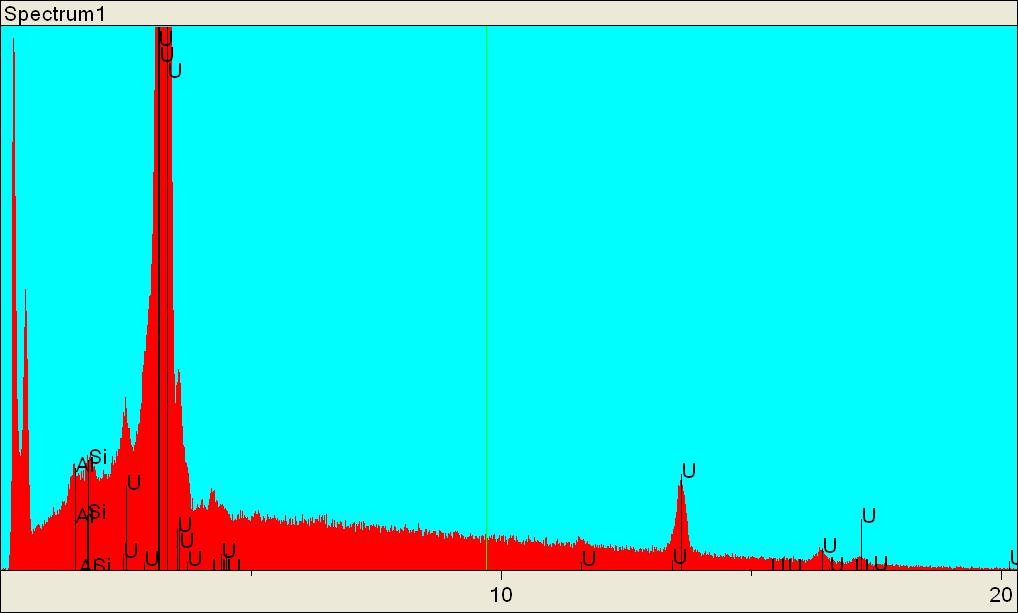Click the 10 keV axis label
The height and width of the screenshot is (613, 1018).
501,594
